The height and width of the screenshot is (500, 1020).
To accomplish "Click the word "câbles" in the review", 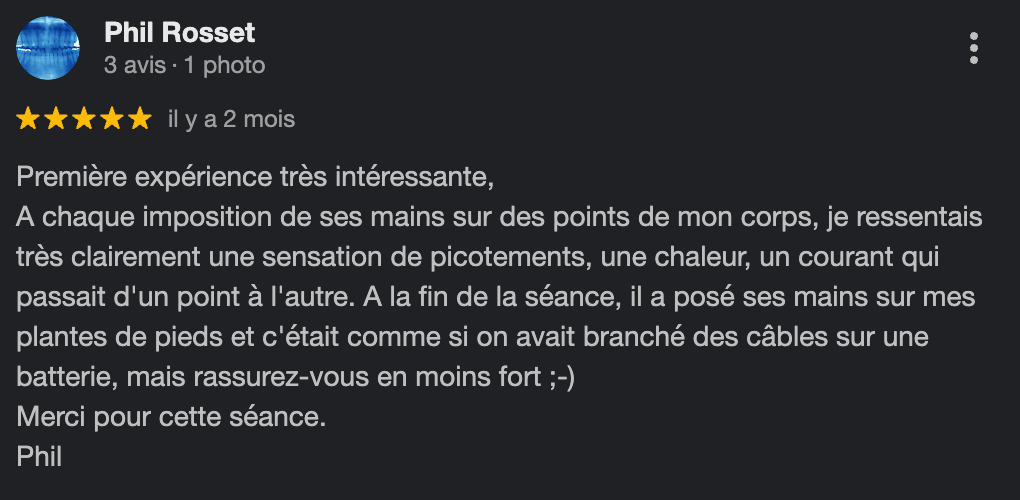I will tap(773, 338).
